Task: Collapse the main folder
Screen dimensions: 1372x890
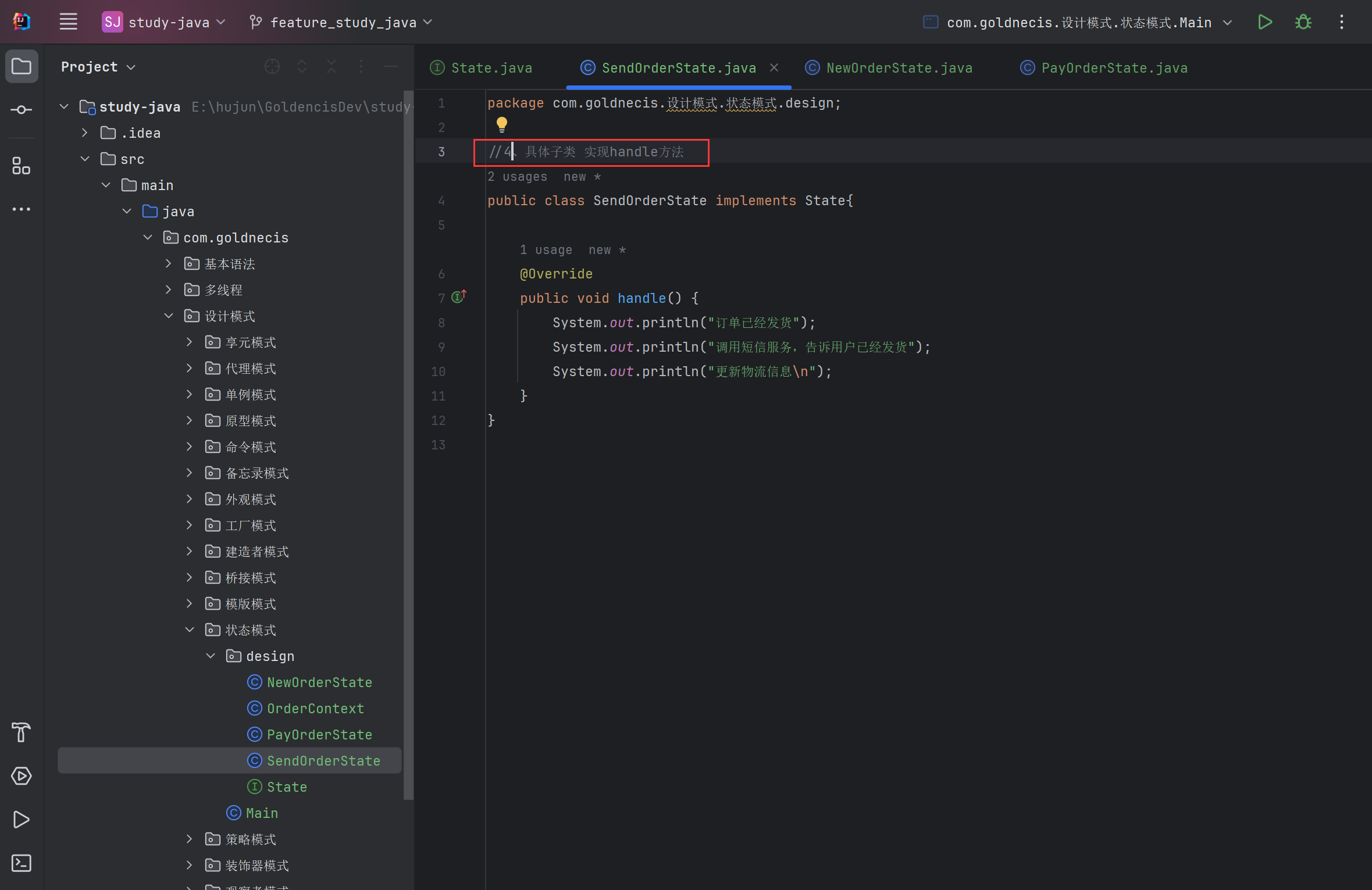Action: coord(106,185)
